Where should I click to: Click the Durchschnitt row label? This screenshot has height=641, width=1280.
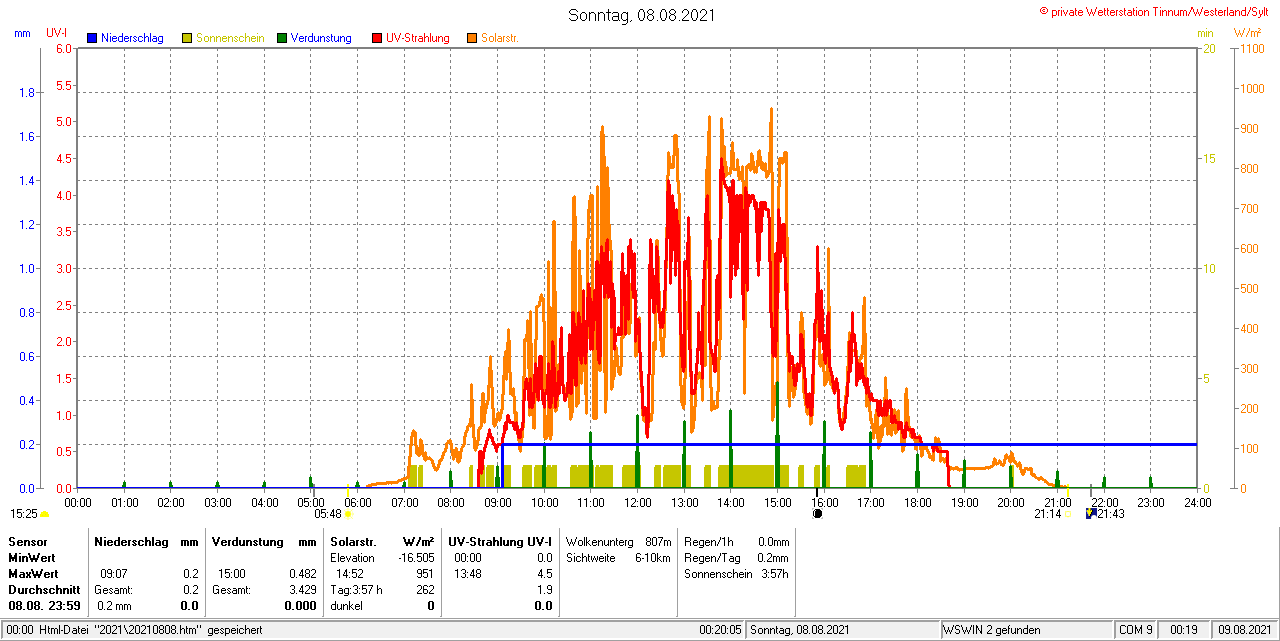click(44, 589)
